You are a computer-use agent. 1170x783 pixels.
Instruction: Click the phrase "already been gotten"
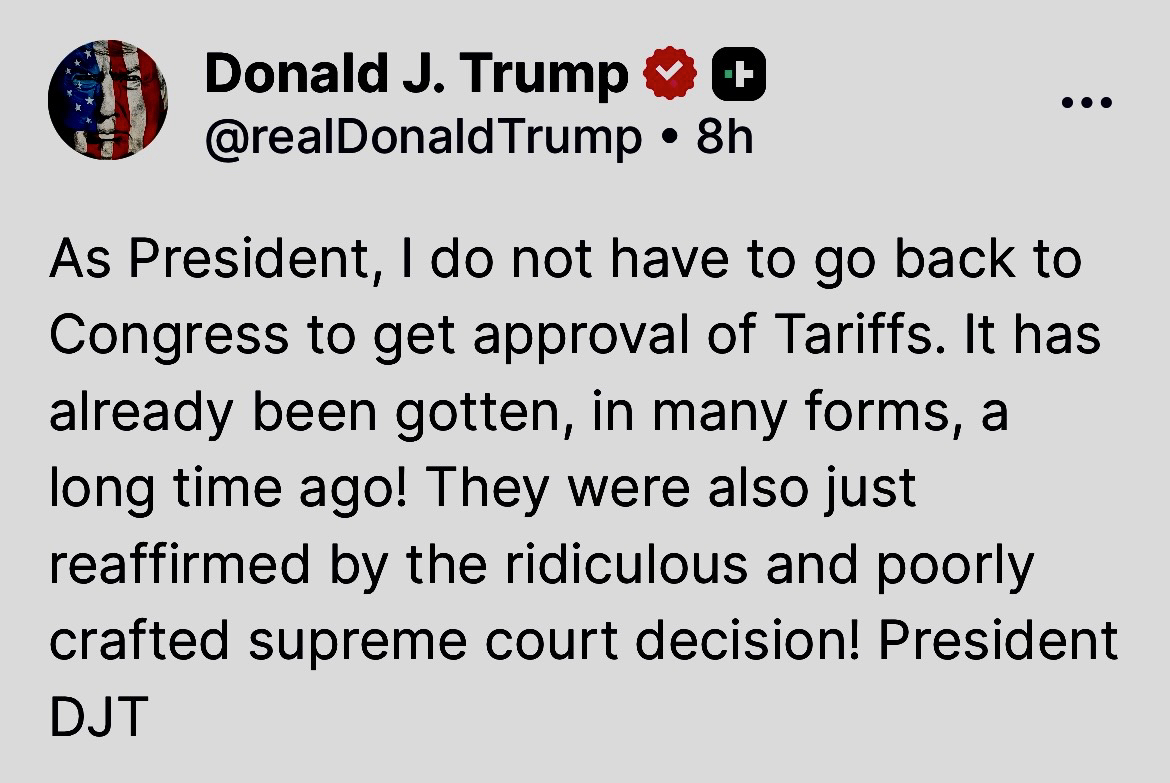[x=310, y=412]
